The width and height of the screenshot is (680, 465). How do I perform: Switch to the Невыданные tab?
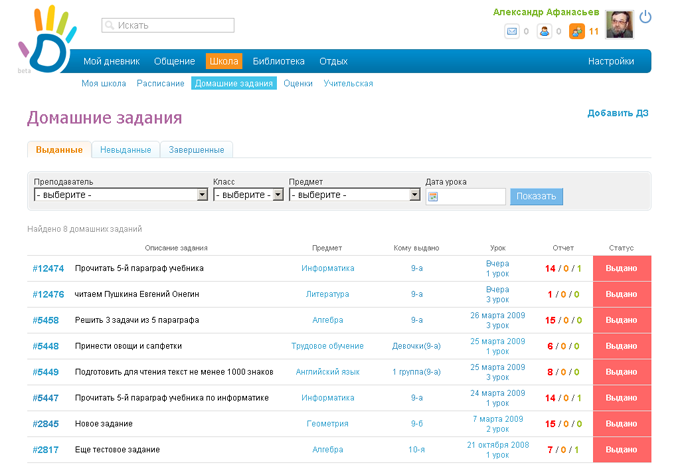coord(126,150)
